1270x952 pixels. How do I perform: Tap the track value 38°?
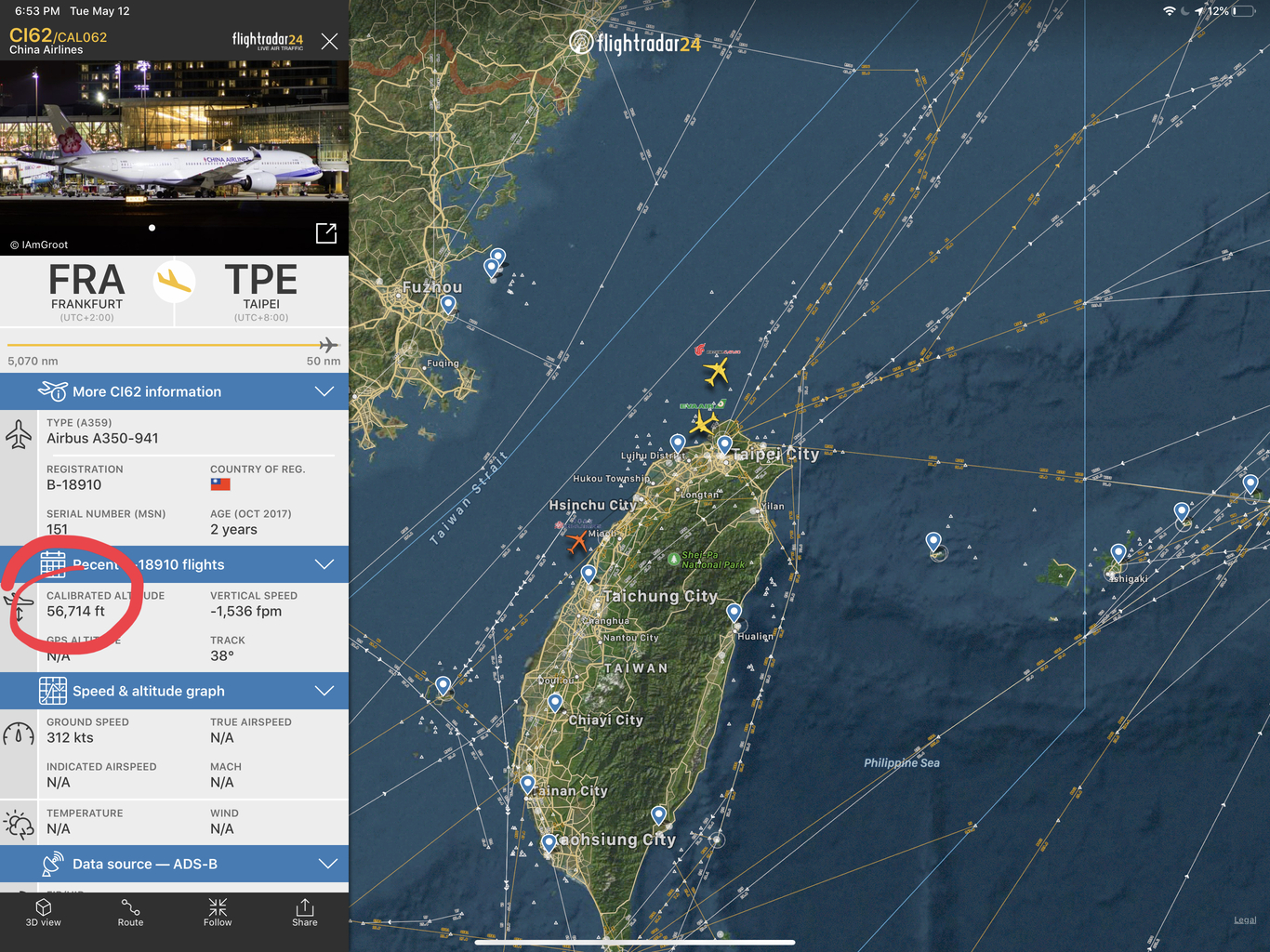[222, 656]
